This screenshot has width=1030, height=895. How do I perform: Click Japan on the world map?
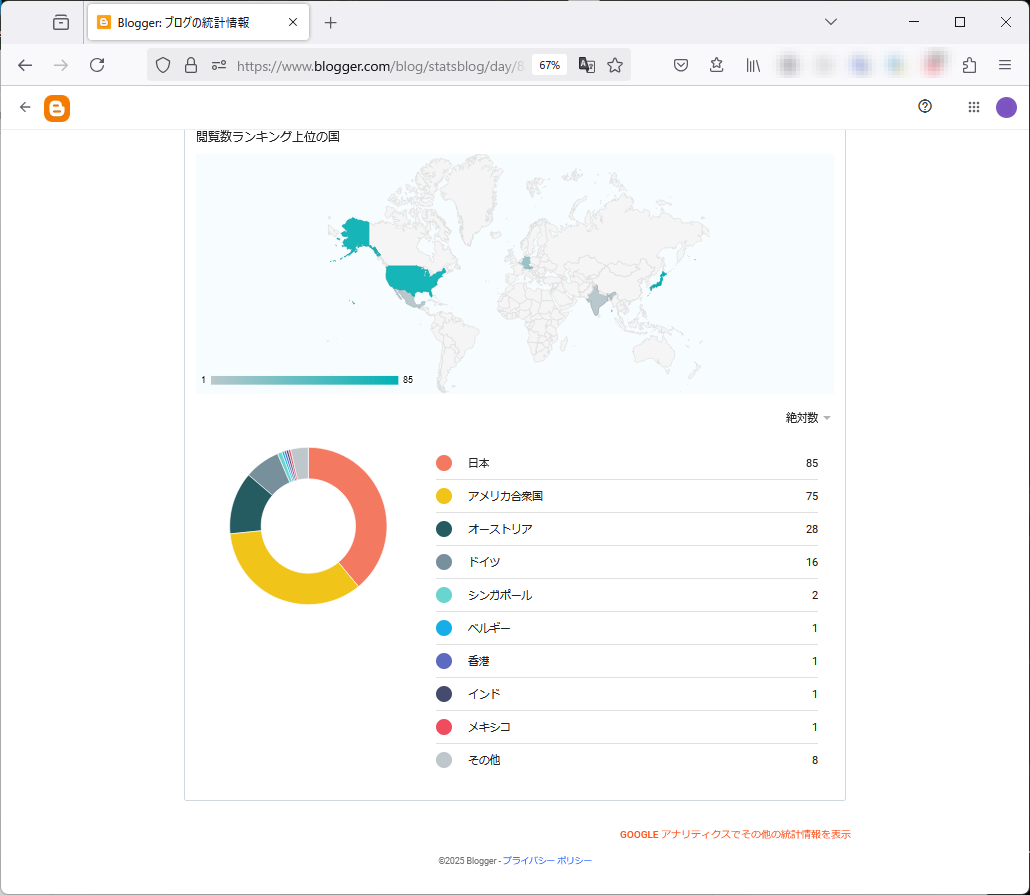658,281
